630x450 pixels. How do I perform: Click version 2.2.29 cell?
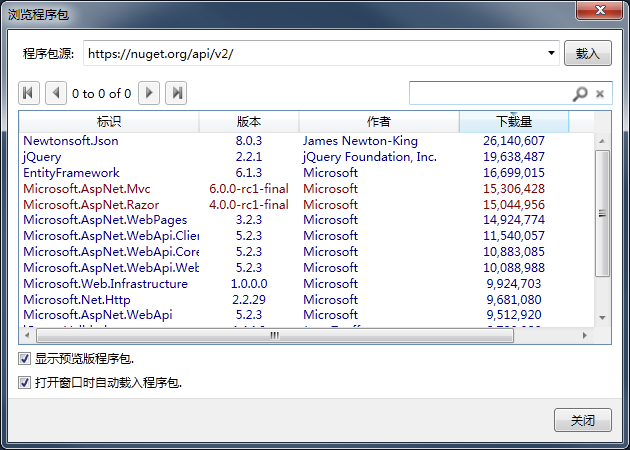(249, 300)
